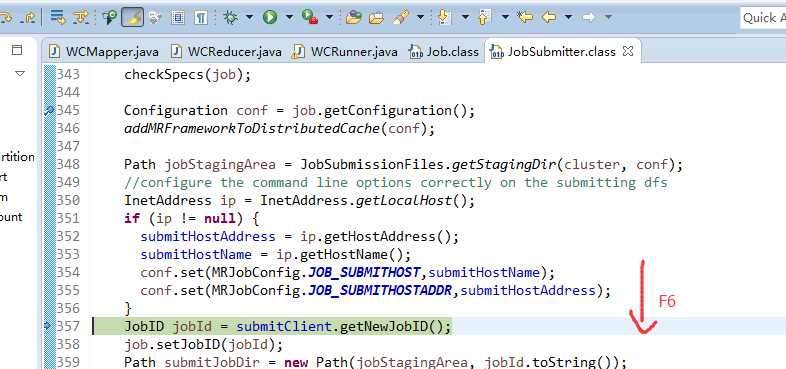The height and width of the screenshot is (369, 786).
Task: Click job.setJobID(jobId); line
Action: (x=204, y=344)
